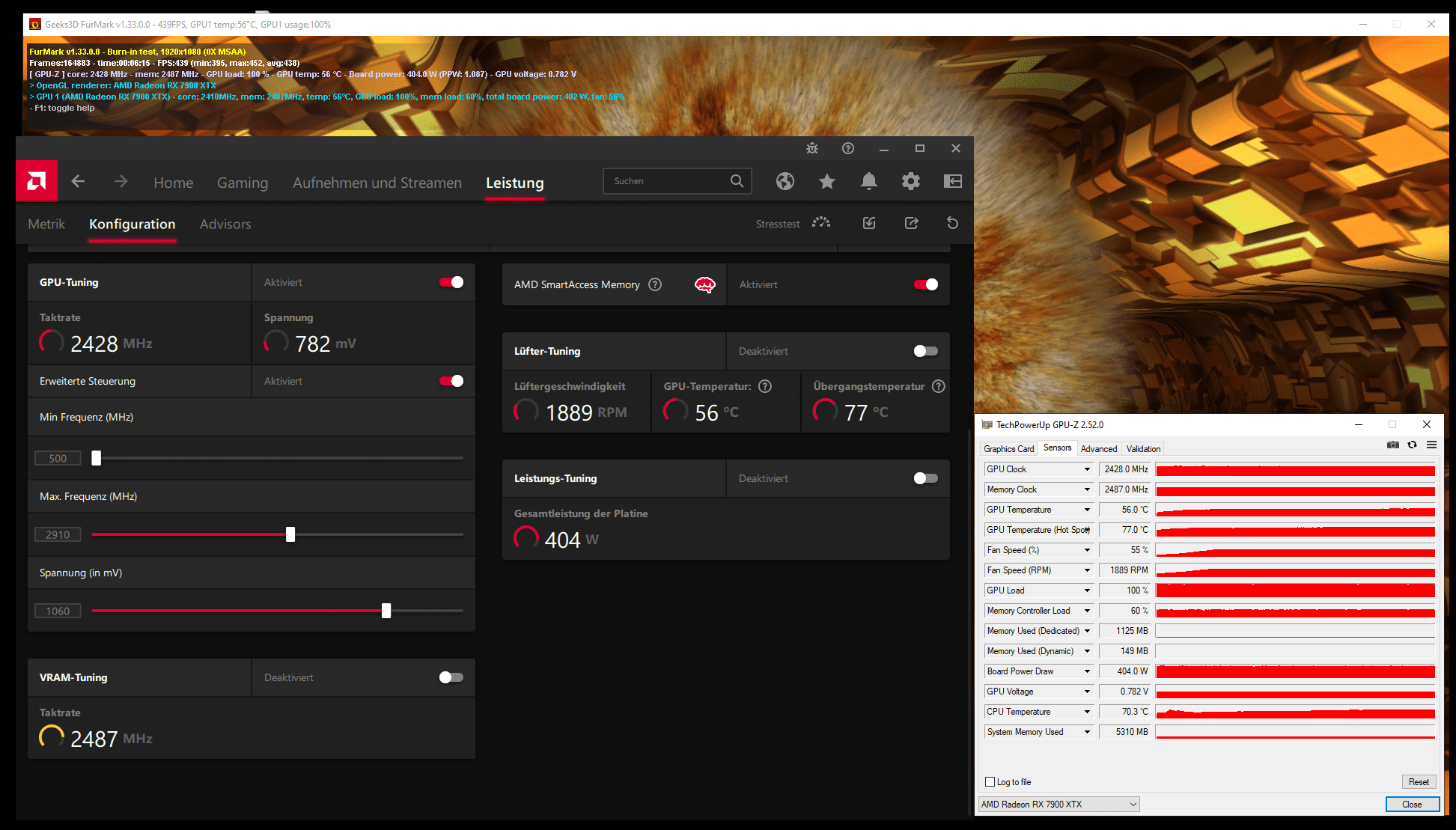Reset tuning with the undo arrow icon
The image size is (1456, 830).
[952, 223]
